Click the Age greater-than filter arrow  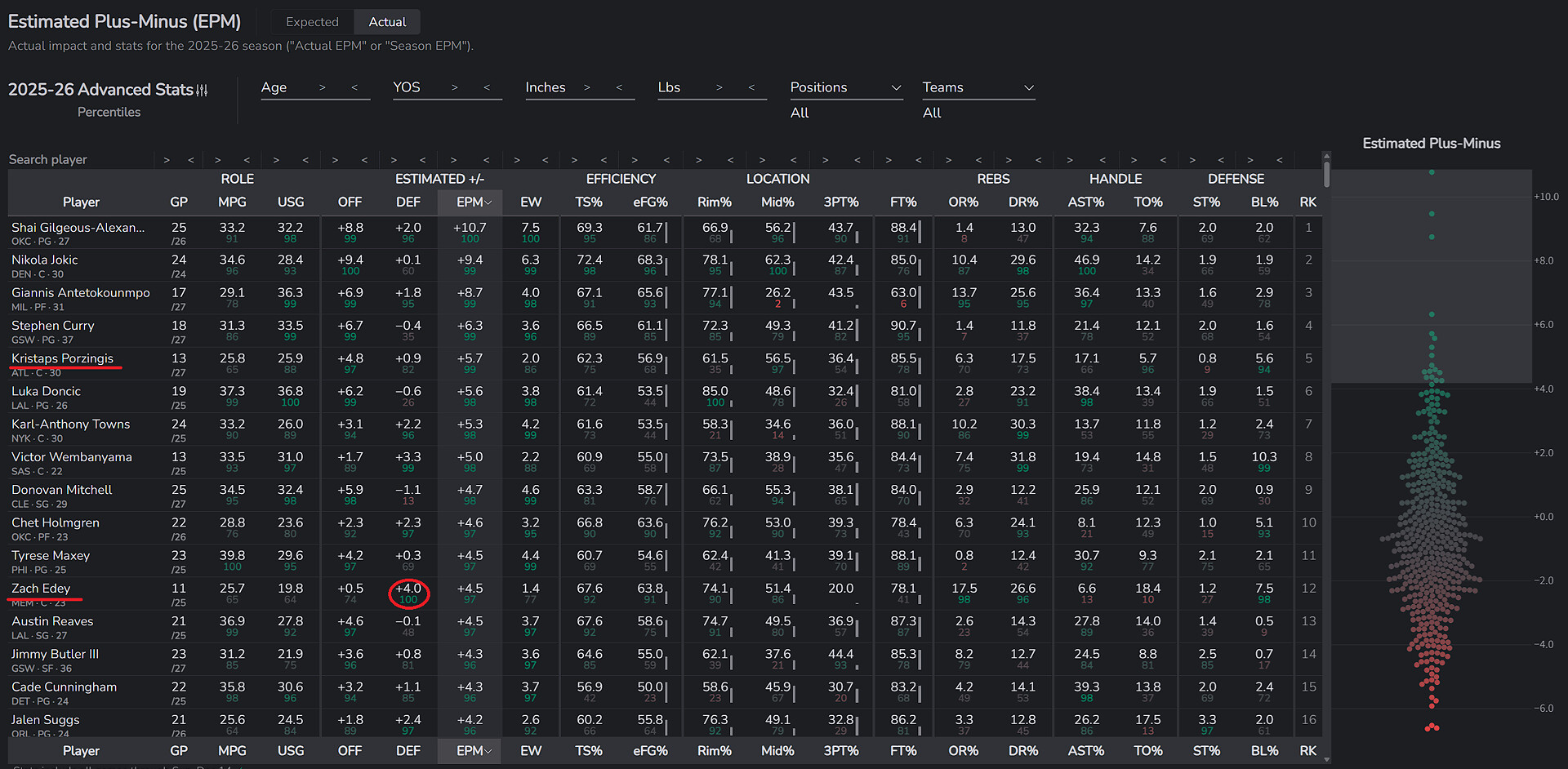click(322, 87)
